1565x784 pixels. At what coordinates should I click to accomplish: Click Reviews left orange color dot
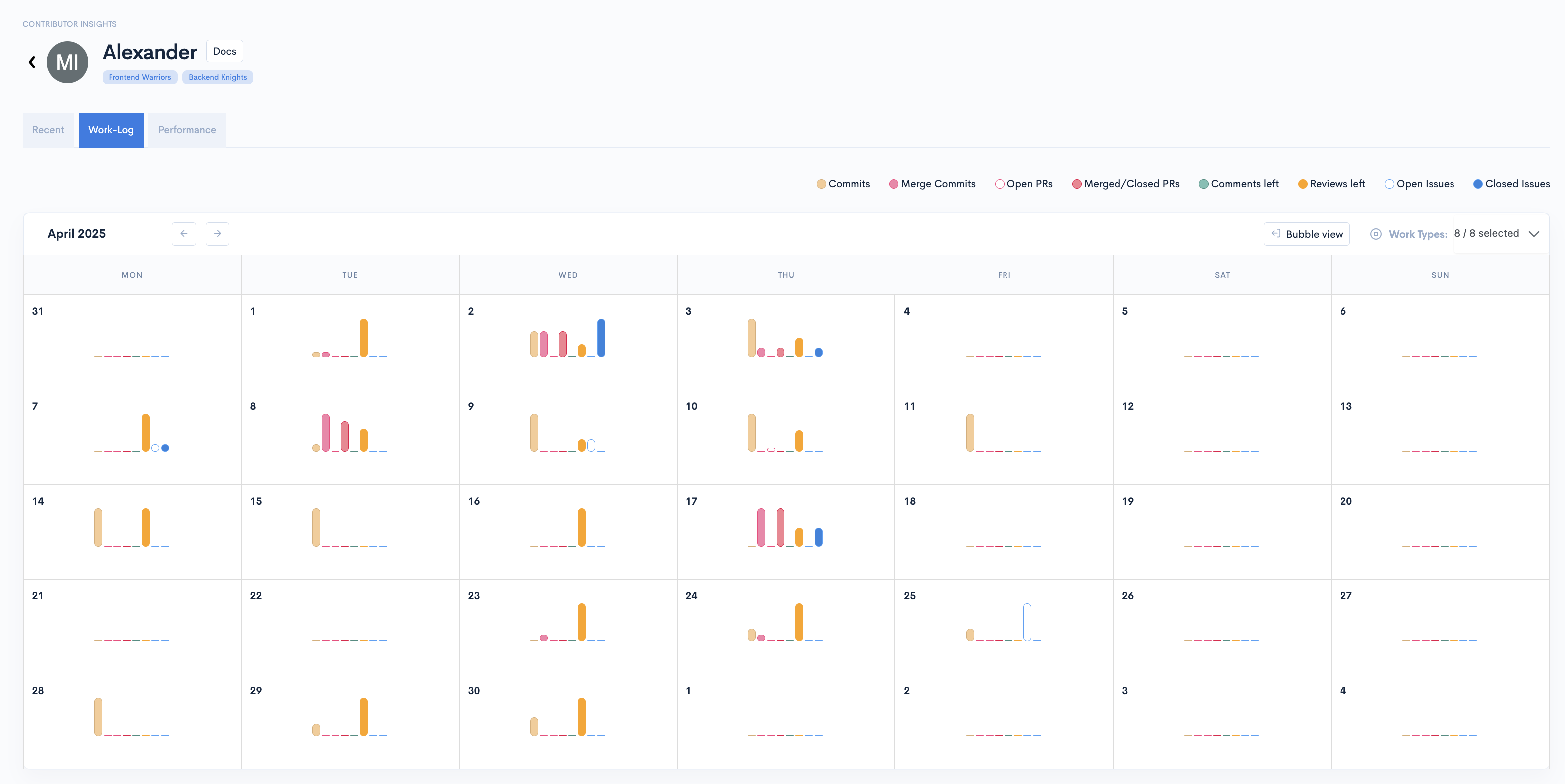pyautogui.click(x=1303, y=184)
